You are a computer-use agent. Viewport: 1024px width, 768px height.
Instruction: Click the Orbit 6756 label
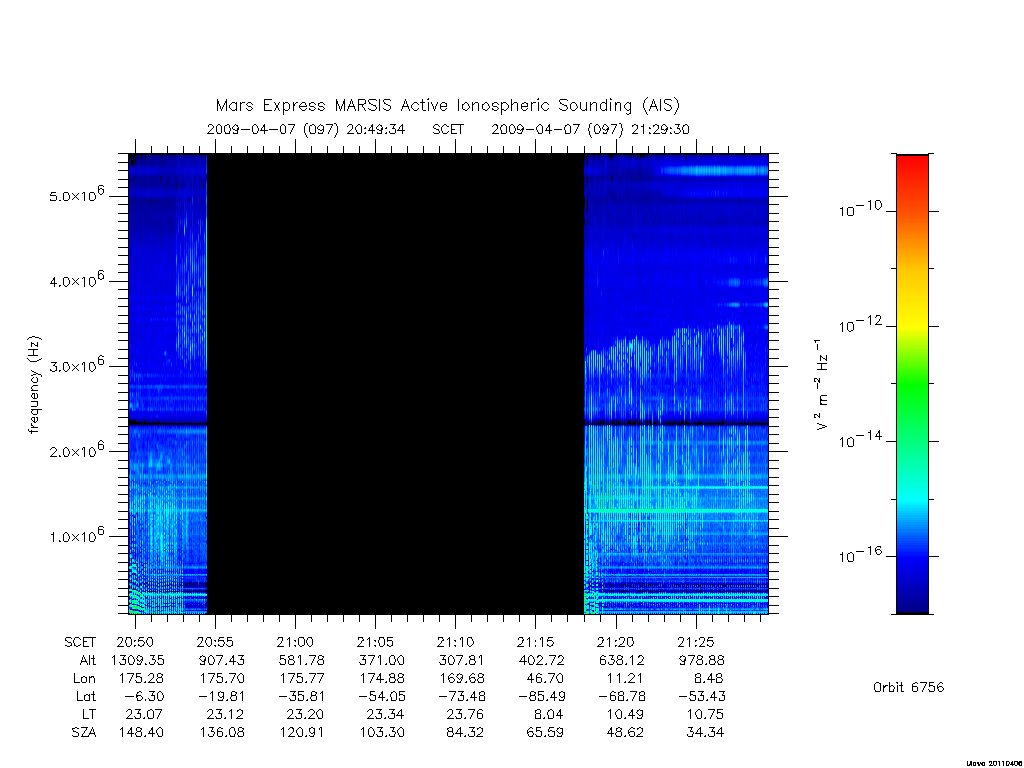pos(908,687)
